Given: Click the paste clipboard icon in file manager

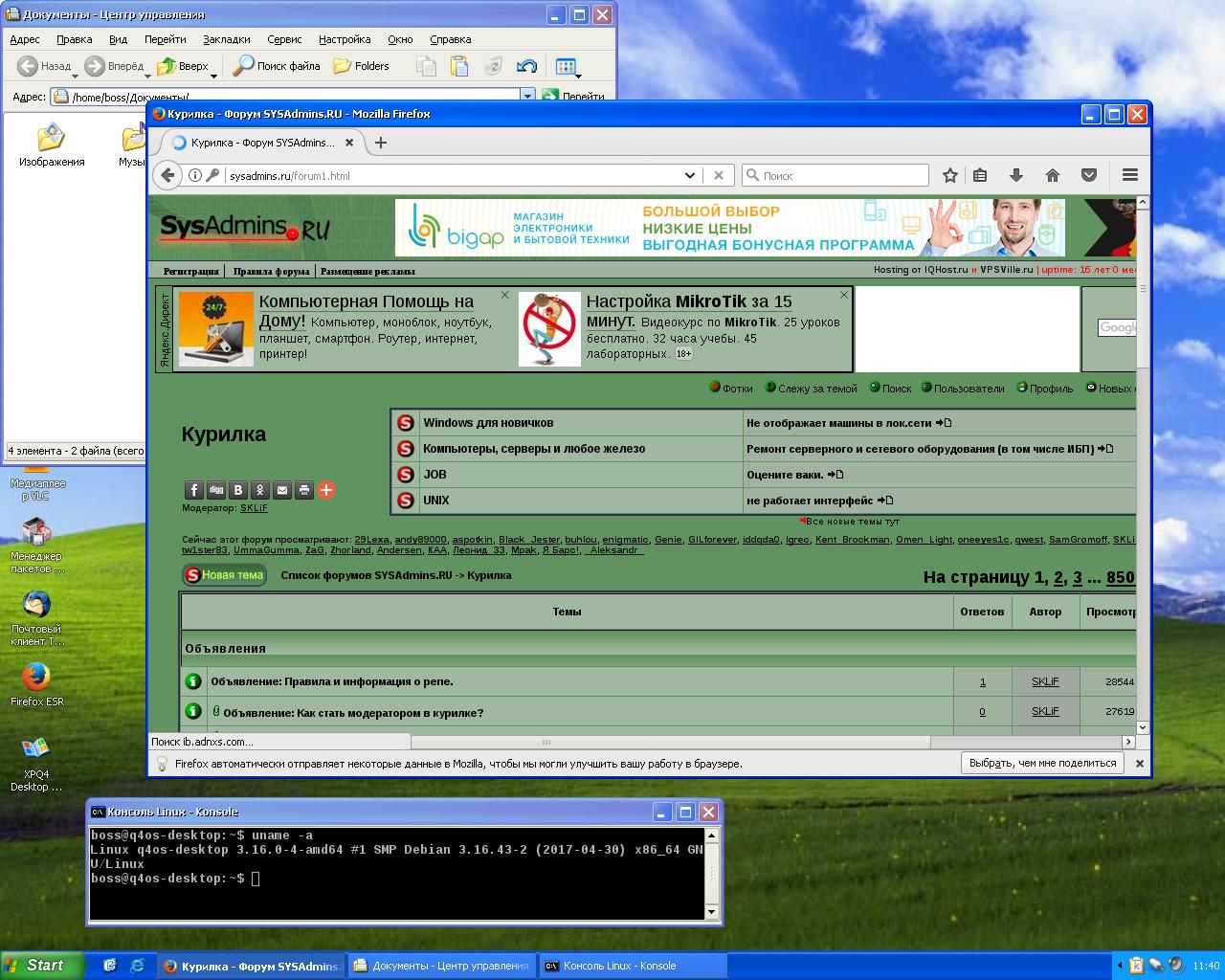Looking at the screenshot, I should 459,66.
